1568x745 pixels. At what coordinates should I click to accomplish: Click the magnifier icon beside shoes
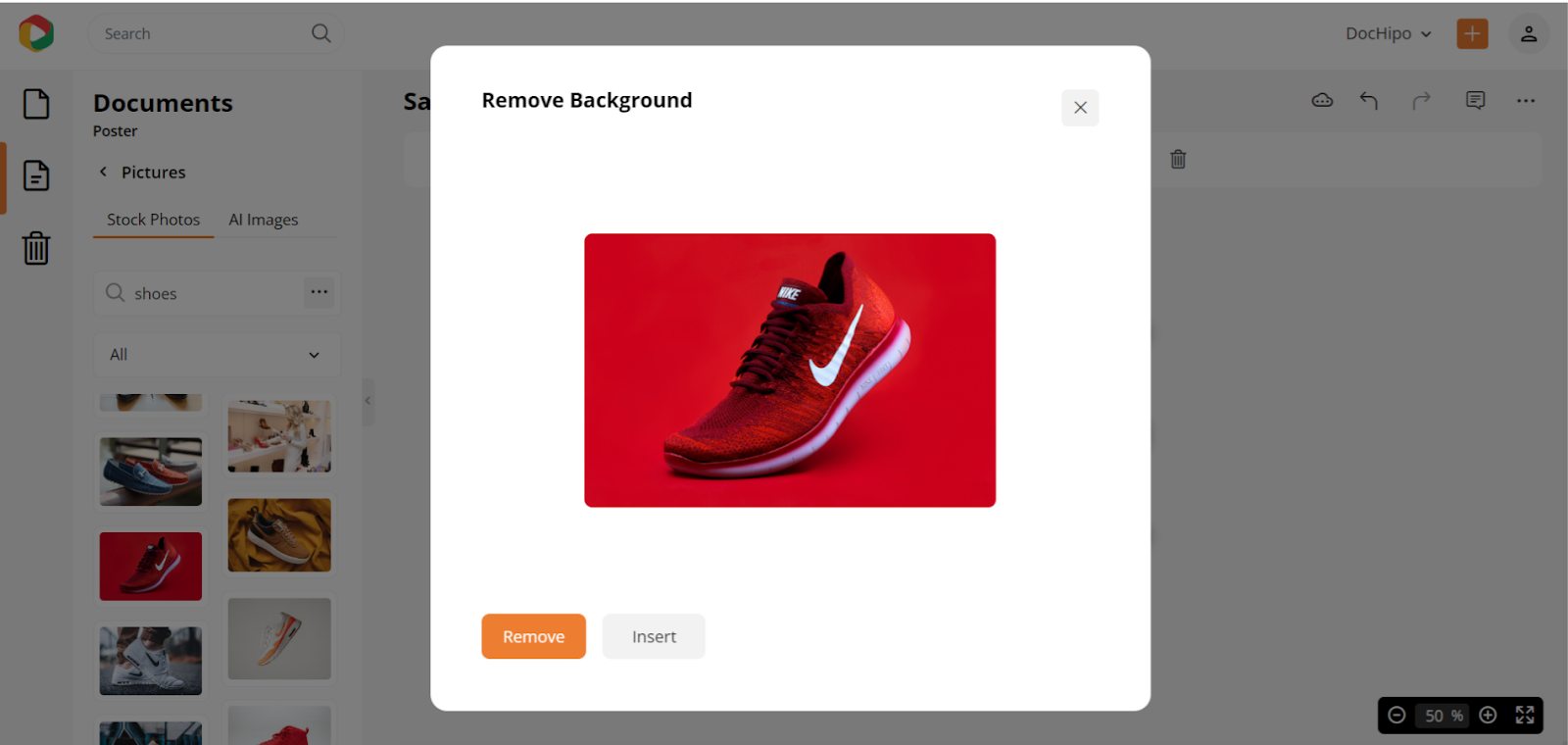click(x=115, y=292)
